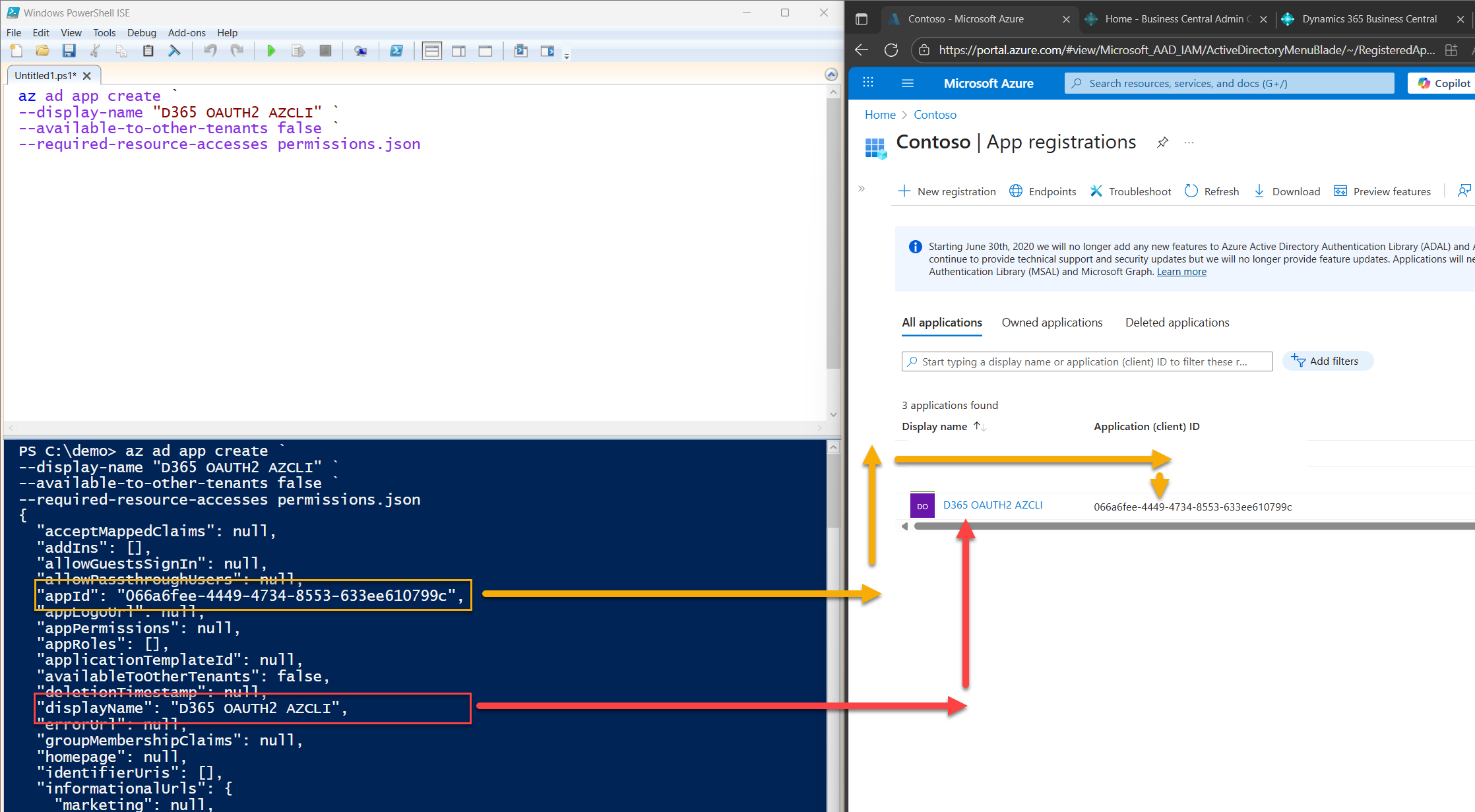Click New Remote PowerShell Tab icon

[x=360, y=51]
